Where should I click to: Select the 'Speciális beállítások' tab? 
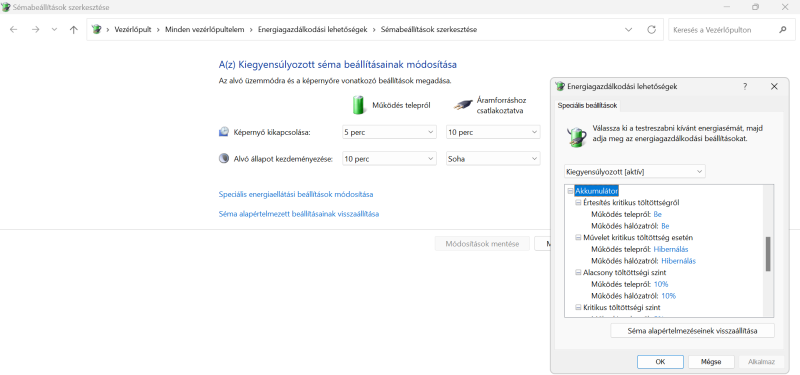(587, 105)
